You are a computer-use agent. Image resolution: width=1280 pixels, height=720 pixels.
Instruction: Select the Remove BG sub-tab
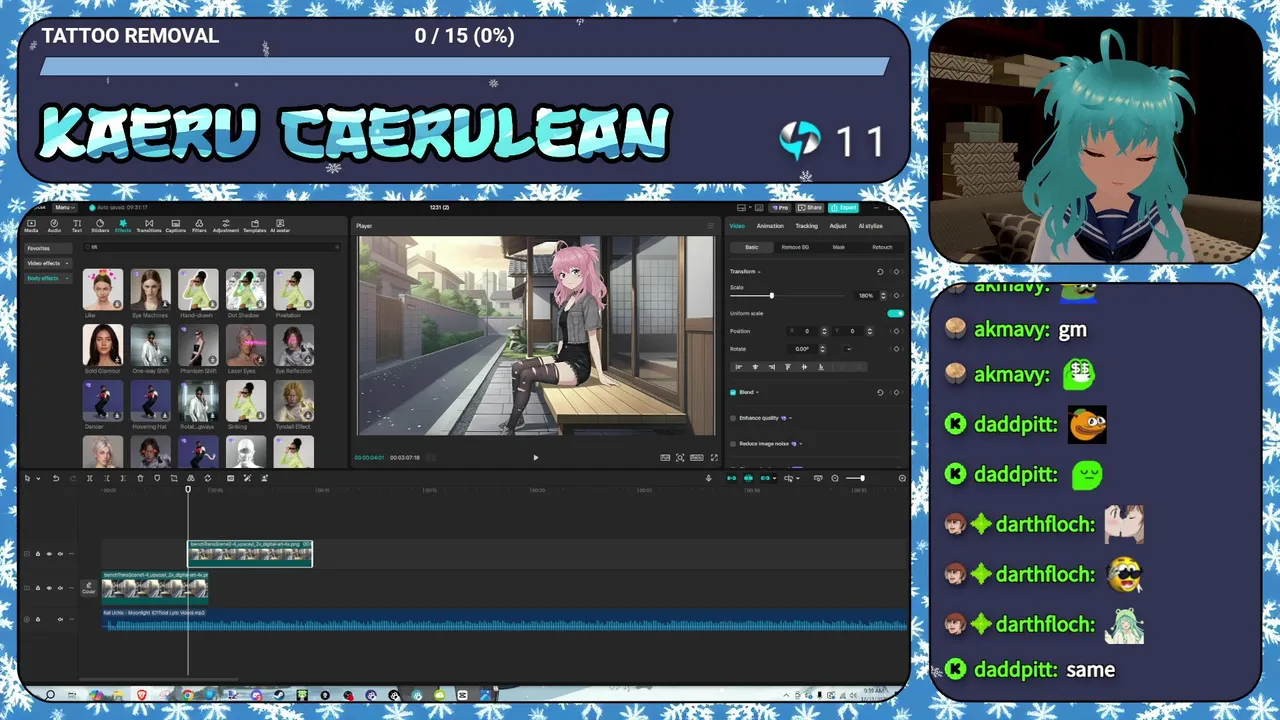795,247
